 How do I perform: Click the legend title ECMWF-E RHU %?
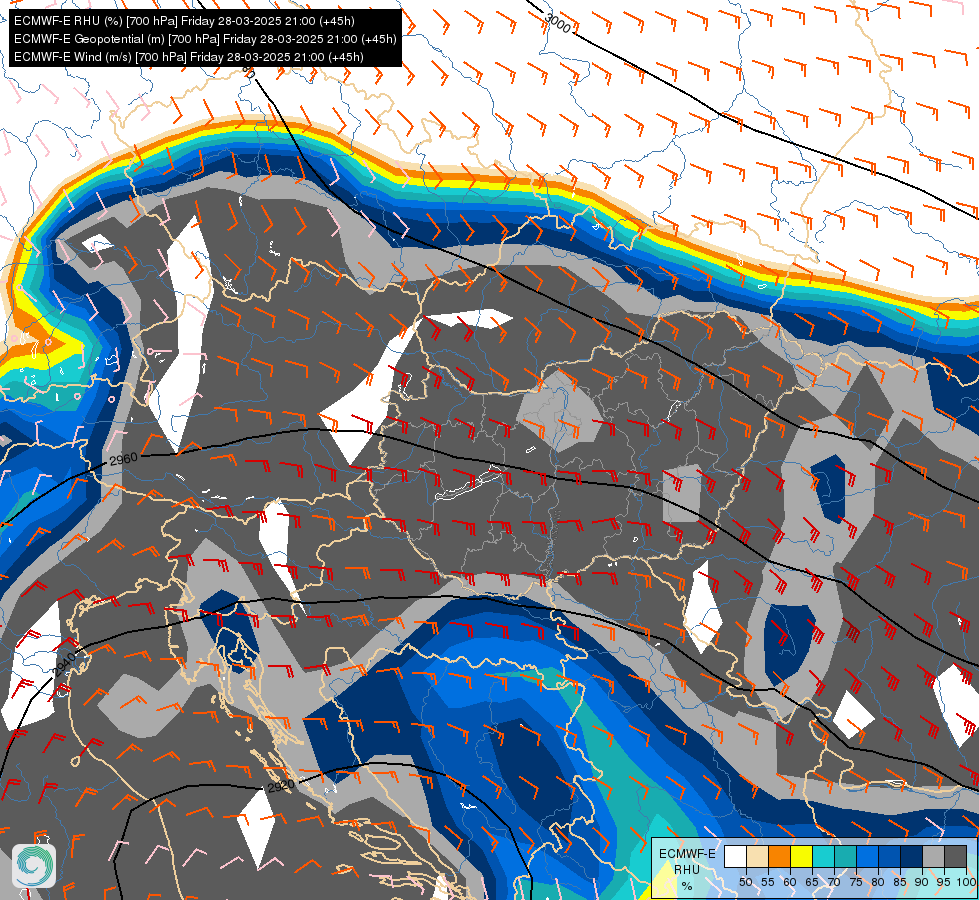(x=687, y=869)
